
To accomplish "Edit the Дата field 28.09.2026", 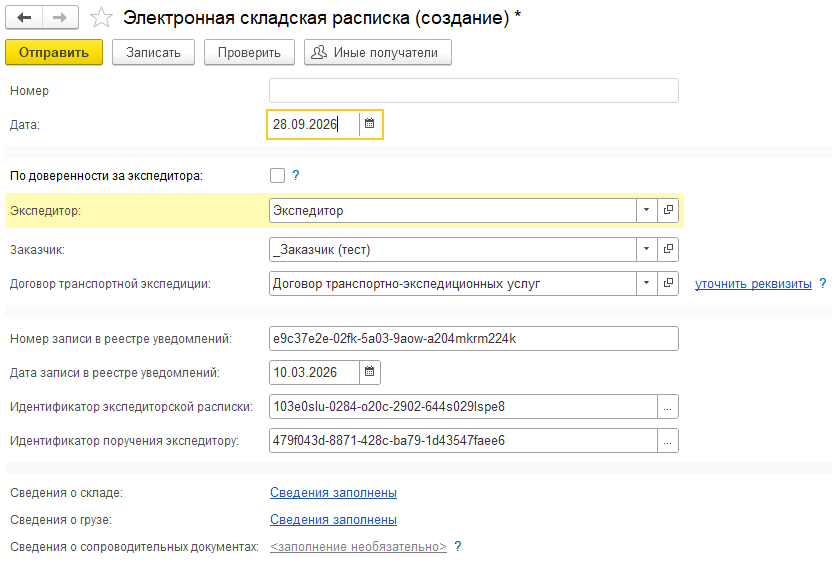I will [313, 124].
